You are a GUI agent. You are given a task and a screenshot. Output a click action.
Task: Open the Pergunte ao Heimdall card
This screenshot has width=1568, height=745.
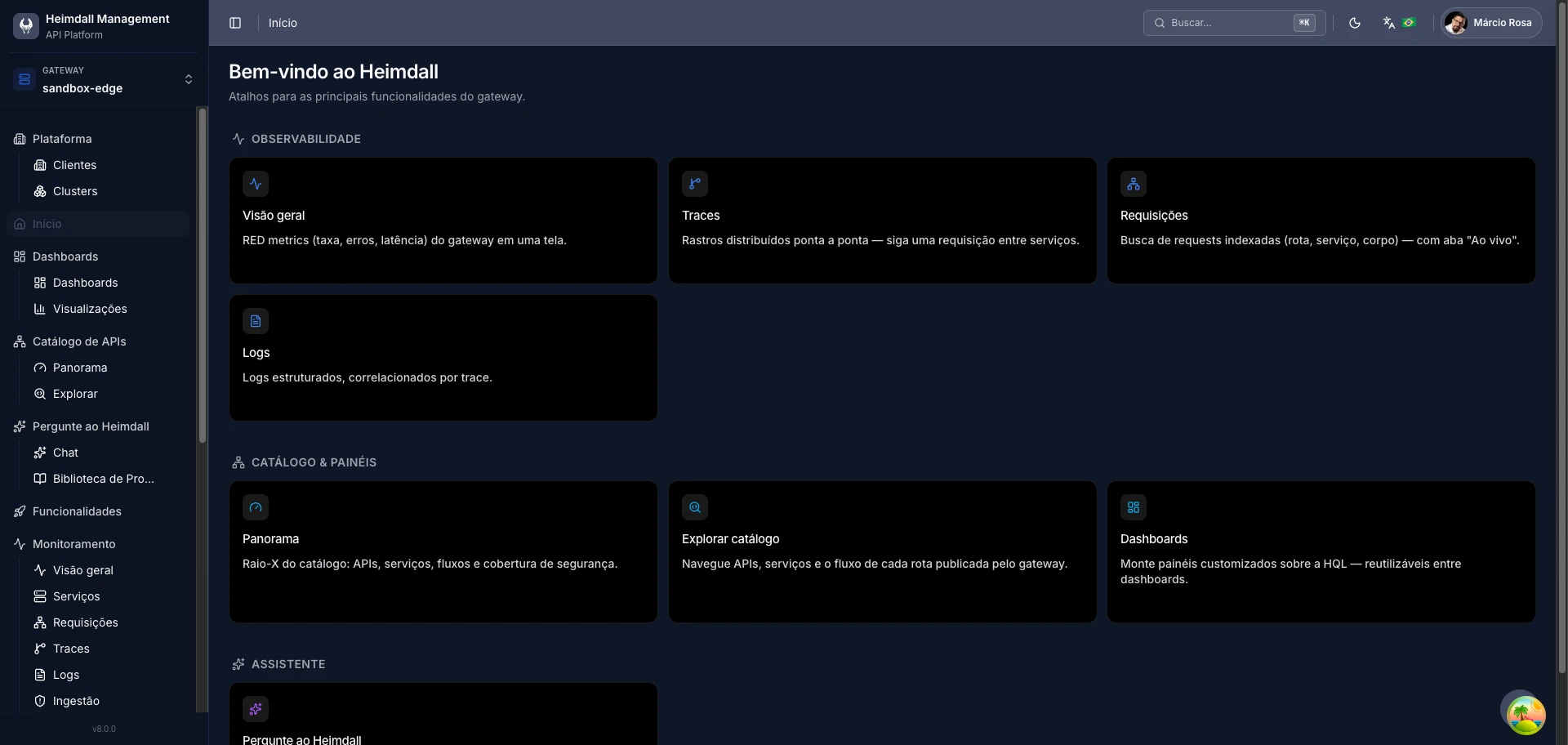(443, 714)
